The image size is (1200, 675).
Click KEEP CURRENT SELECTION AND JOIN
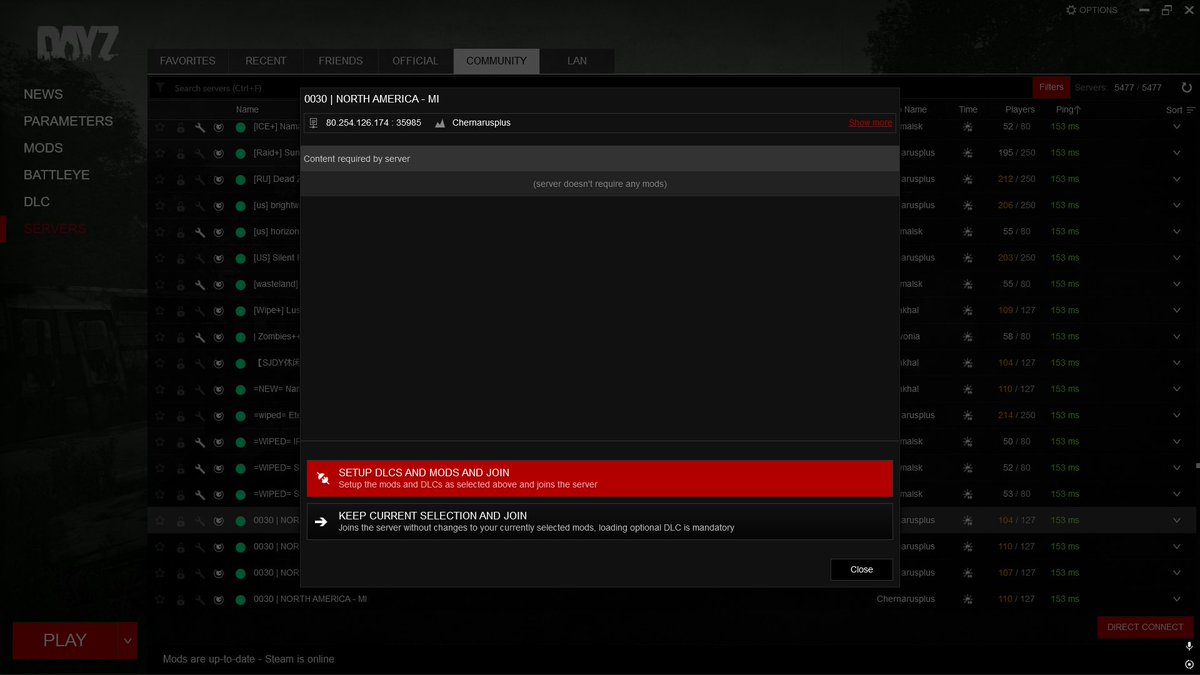[600, 522]
